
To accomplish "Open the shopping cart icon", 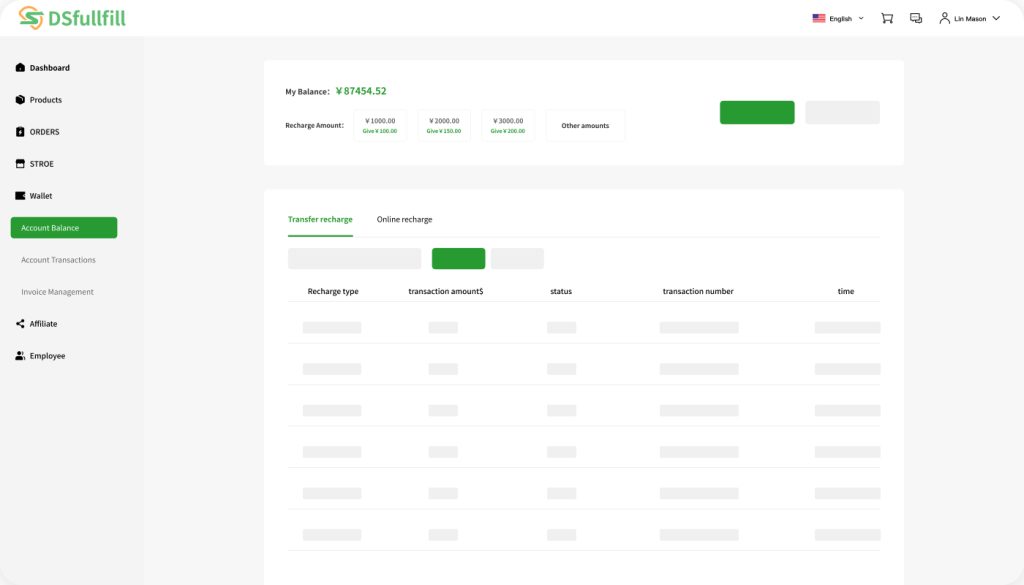I will 887,18.
